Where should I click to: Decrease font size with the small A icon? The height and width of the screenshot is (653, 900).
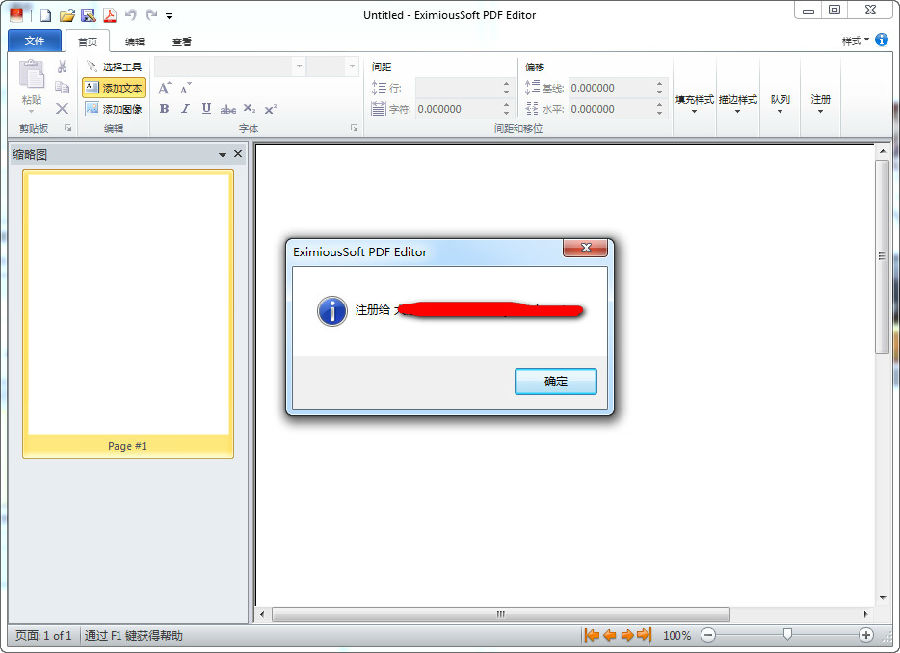(185, 88)
